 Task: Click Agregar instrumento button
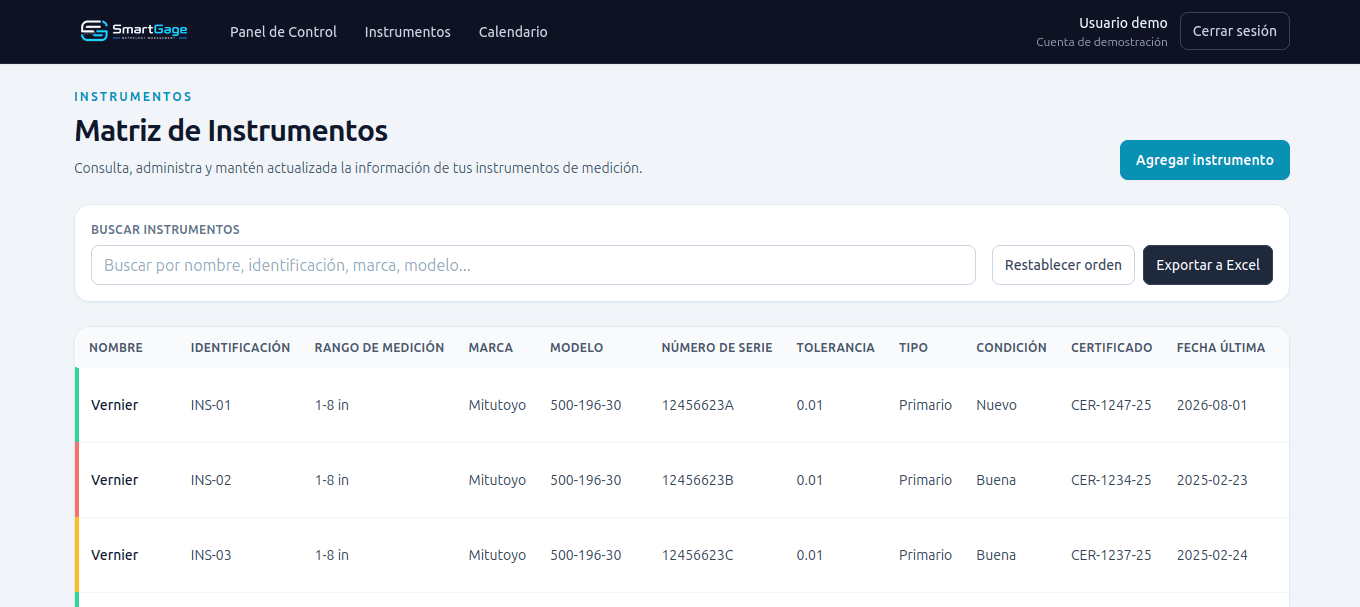[1204, 160]
